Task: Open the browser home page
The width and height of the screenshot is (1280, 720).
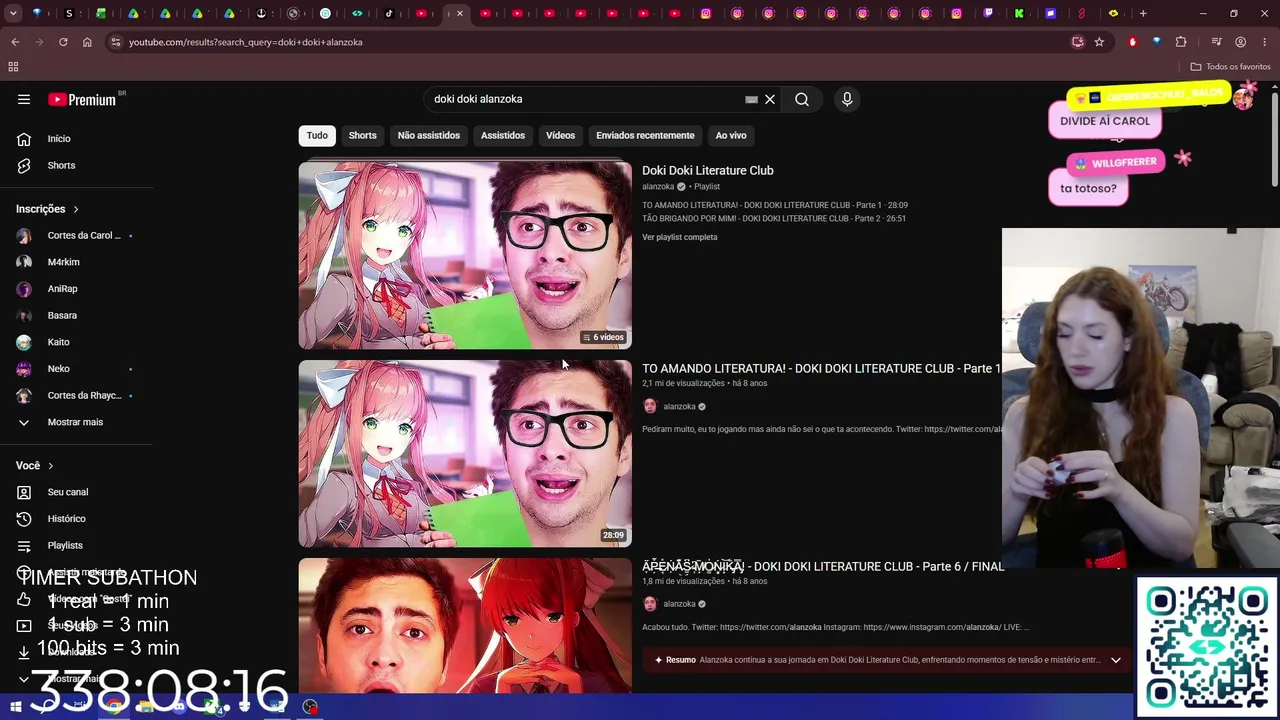Action: [87, 42]
